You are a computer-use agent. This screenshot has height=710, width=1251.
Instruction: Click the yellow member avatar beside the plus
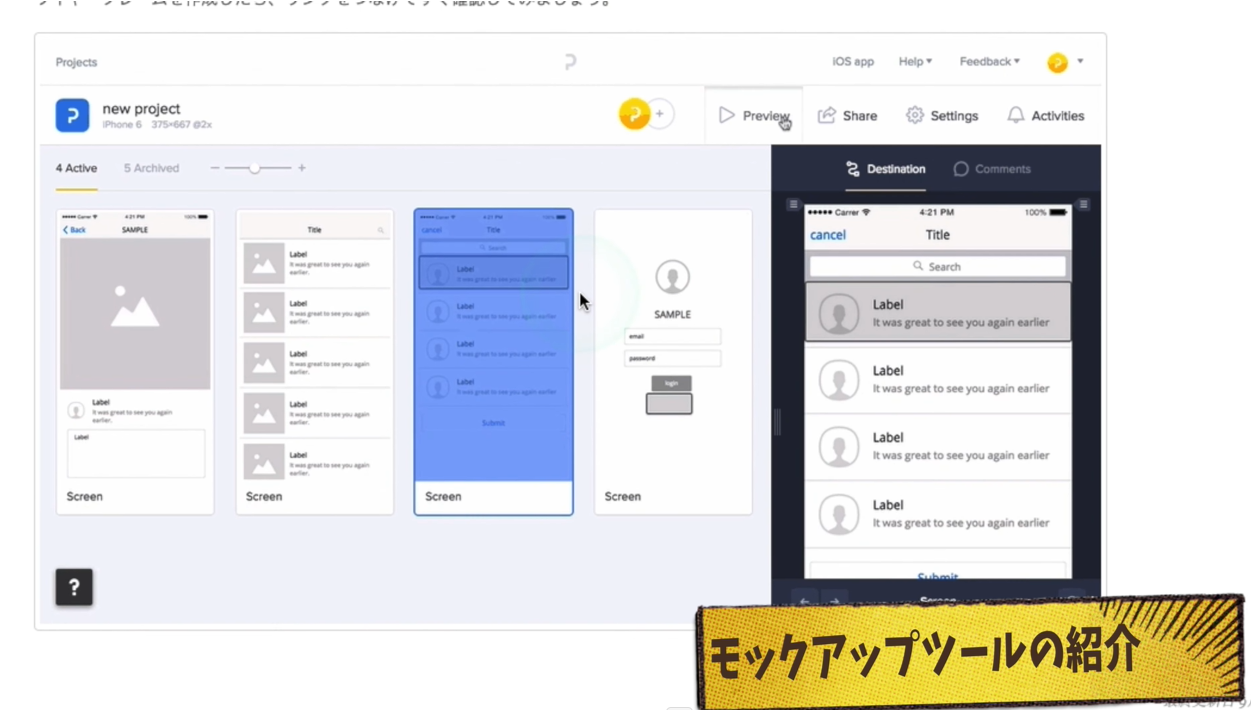[x=634, y=114]
